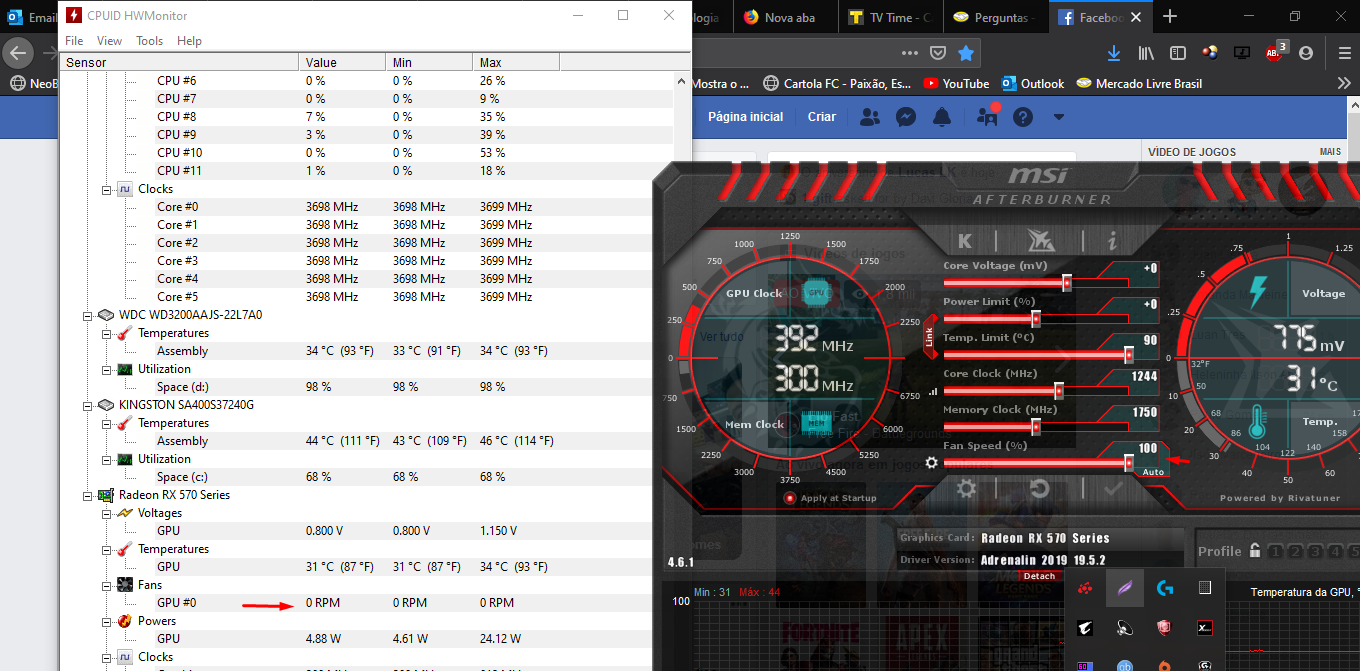Open the Afterburner OC Scanner icon
Screen dimensions: 1360x671
(1040, 240)
